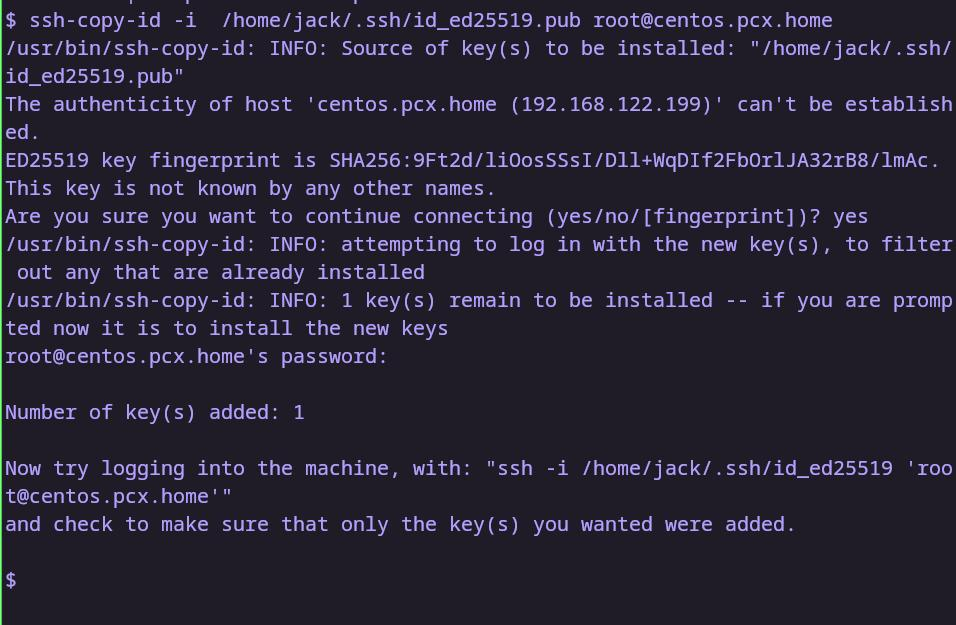Click the SHA256 key fingerprint string
956x625 pixels.
tap(634, 160)
